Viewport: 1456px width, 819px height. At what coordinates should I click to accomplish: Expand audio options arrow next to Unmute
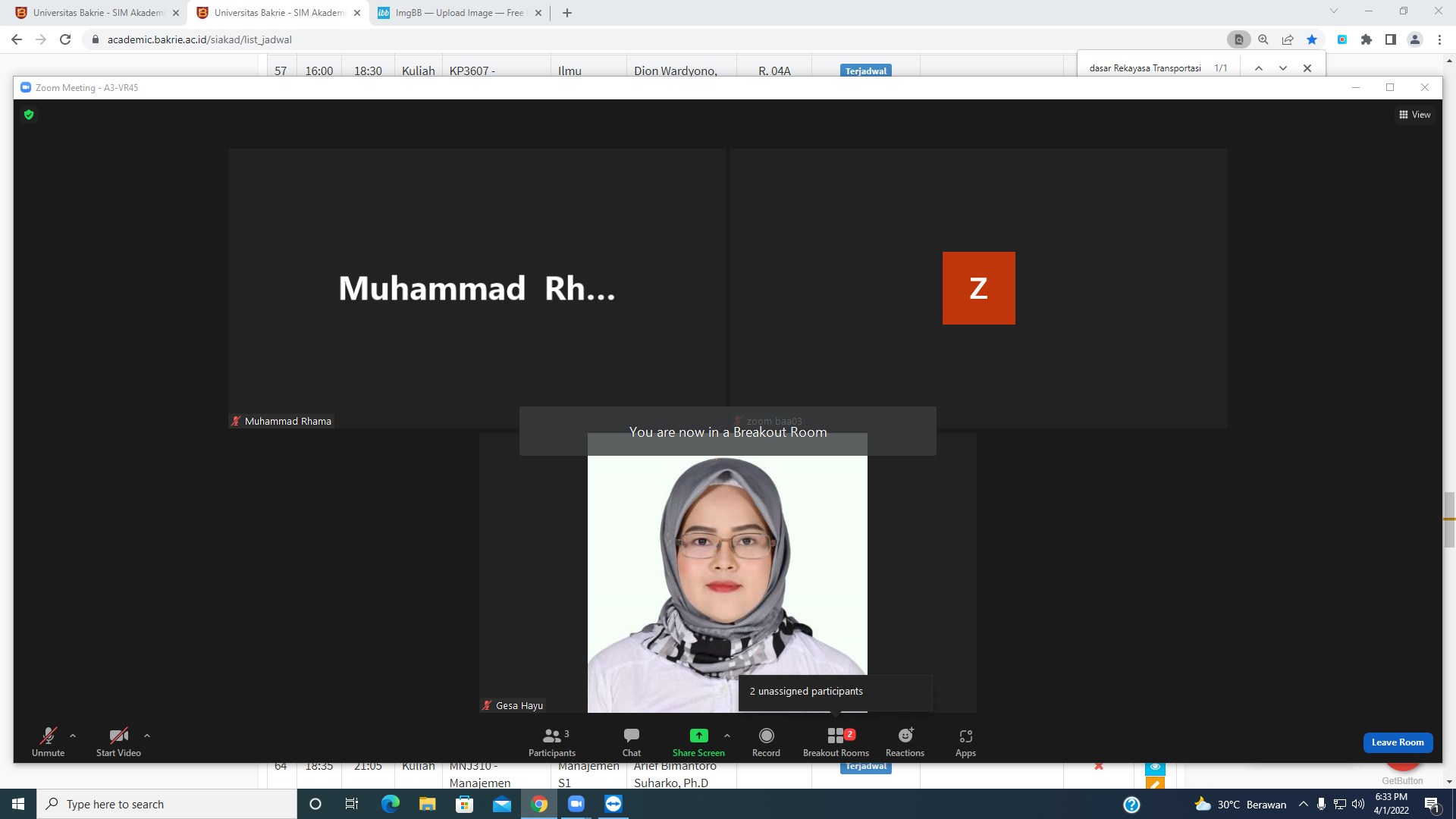[73, 736]
